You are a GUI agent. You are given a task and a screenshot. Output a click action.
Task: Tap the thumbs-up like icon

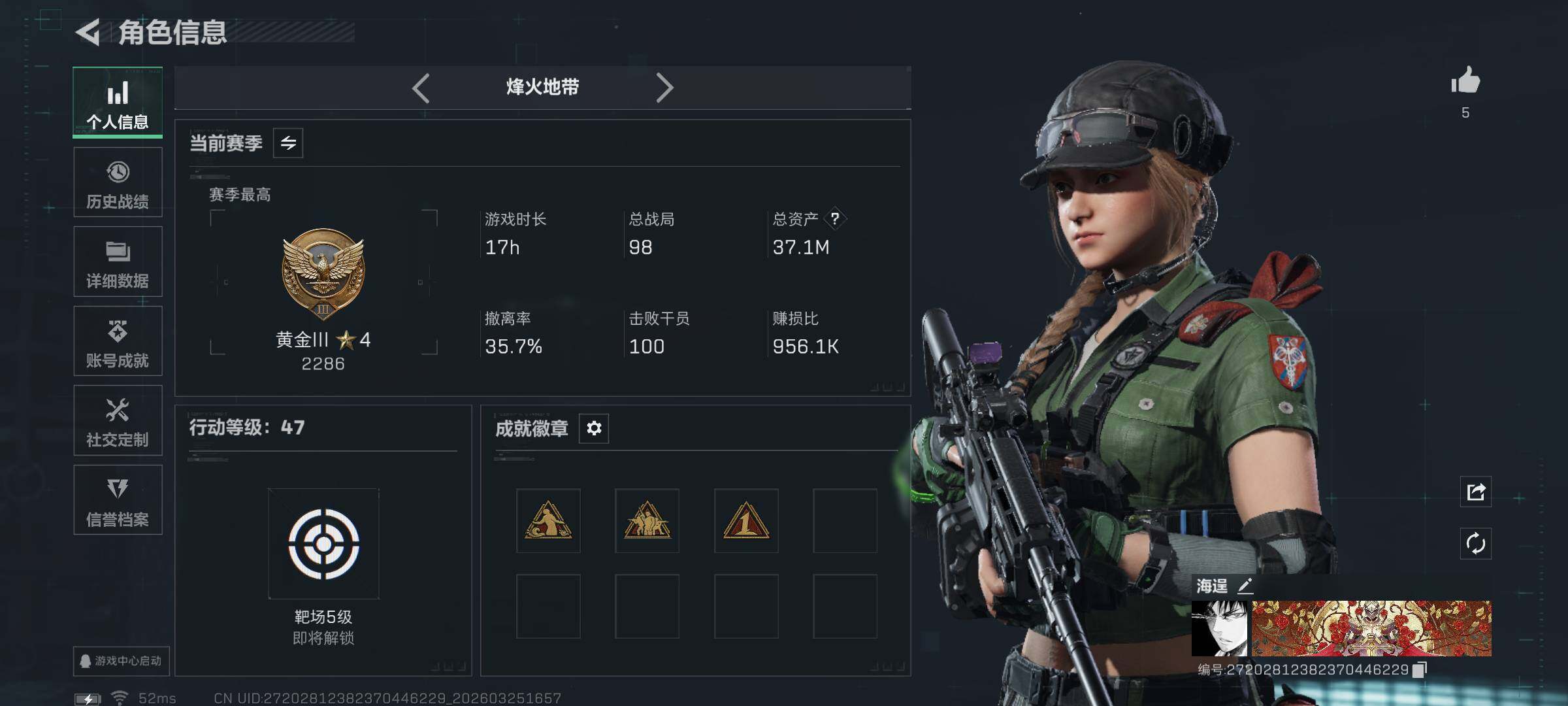(1465, 81)
